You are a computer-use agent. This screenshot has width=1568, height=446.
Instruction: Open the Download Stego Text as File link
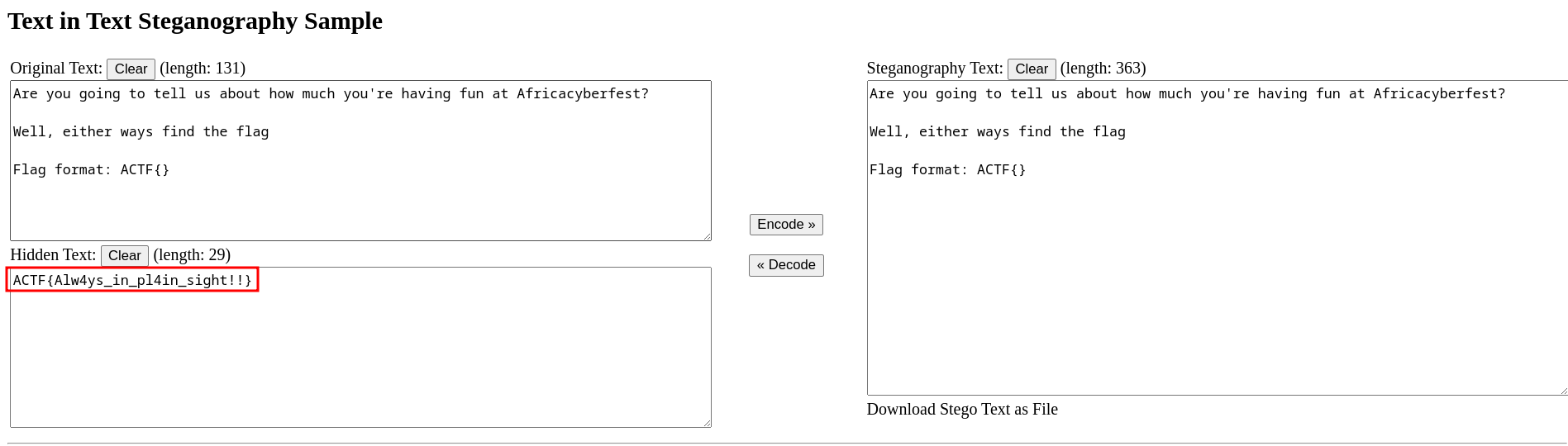pos(961,410)
